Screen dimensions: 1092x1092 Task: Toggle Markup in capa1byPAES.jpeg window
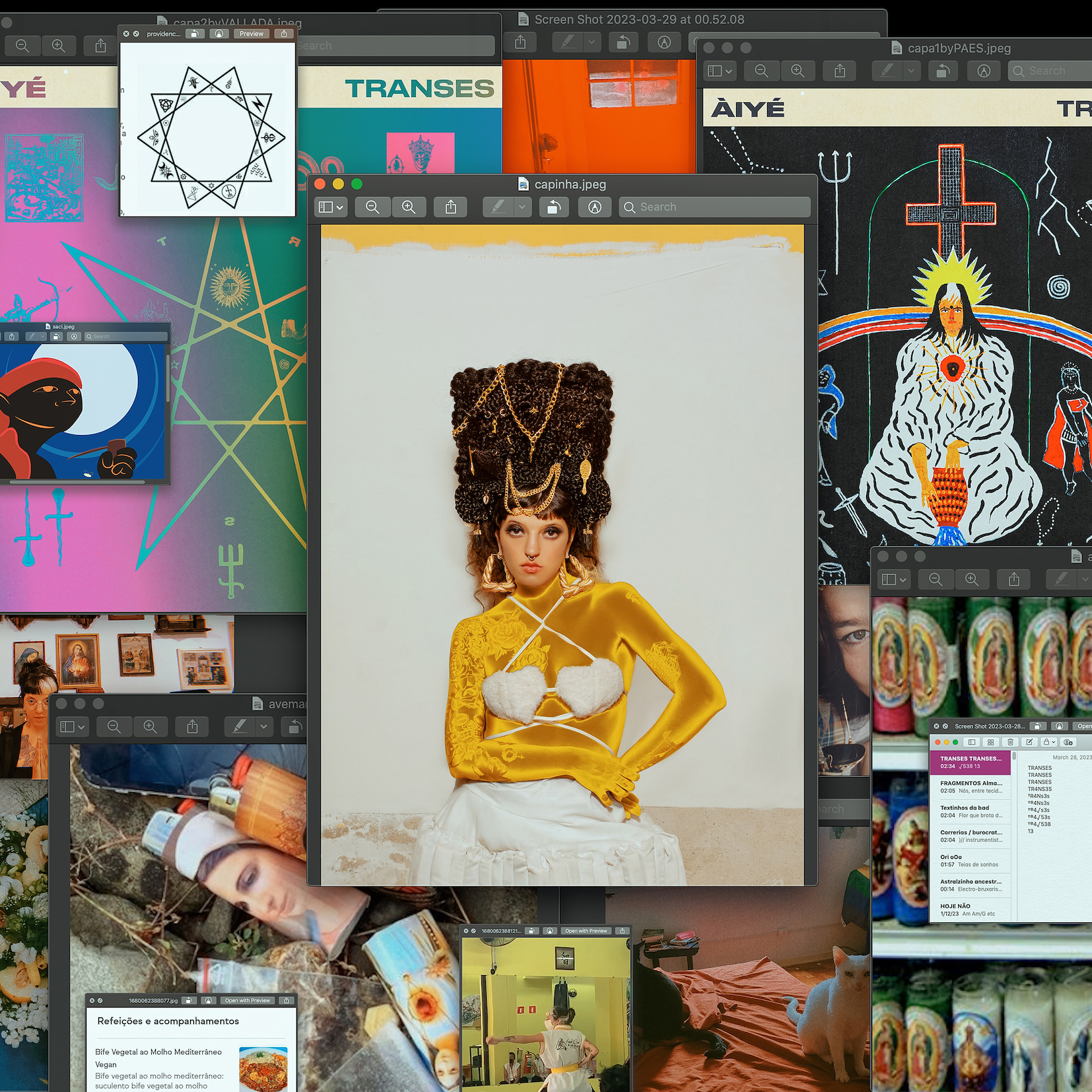point(984,71)
